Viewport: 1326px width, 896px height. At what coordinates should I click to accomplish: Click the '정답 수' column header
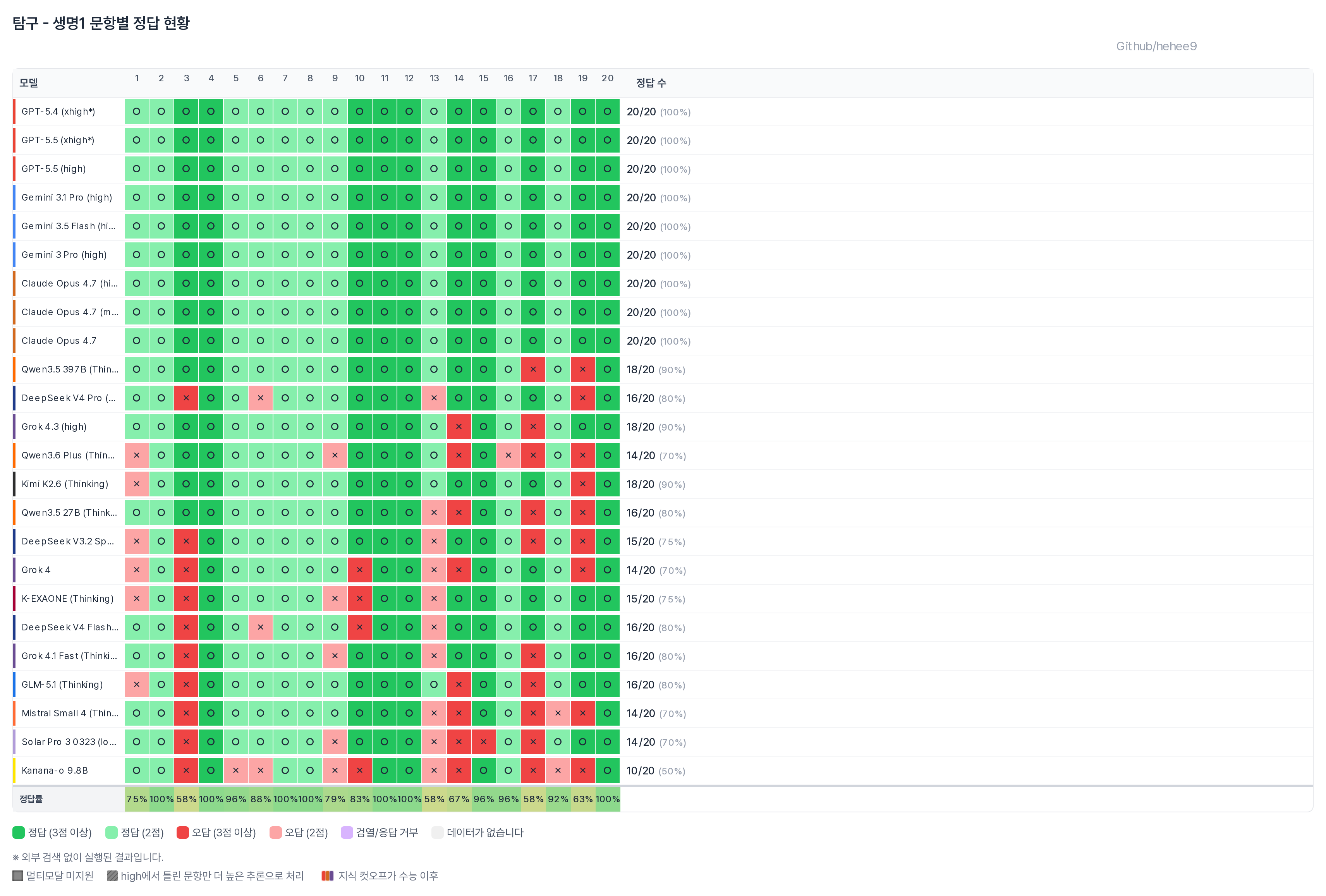click(651, 83)
